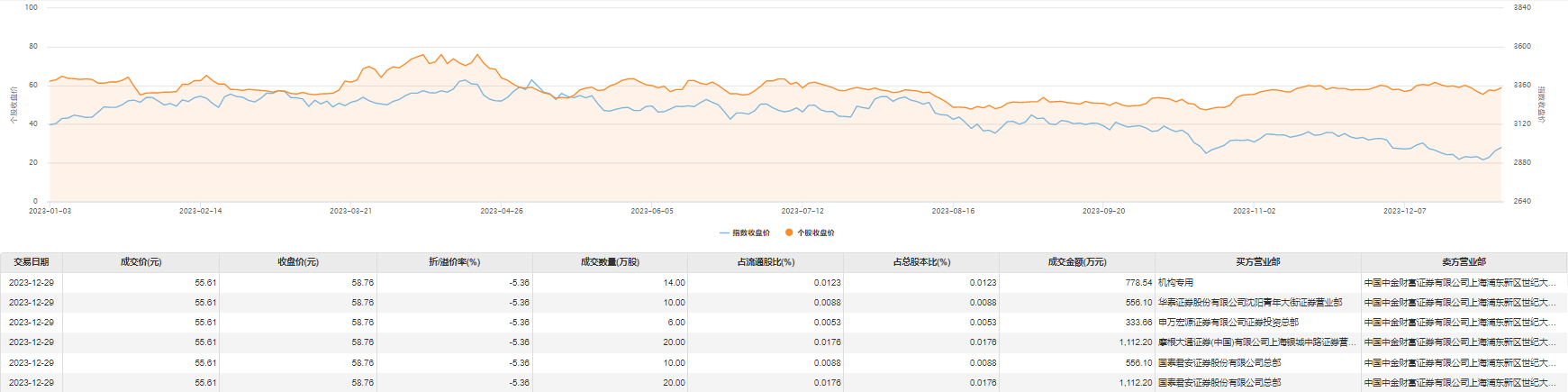Click the 2023-09-20 x-axis label
1568x392 pixels.
[1103, 211]
